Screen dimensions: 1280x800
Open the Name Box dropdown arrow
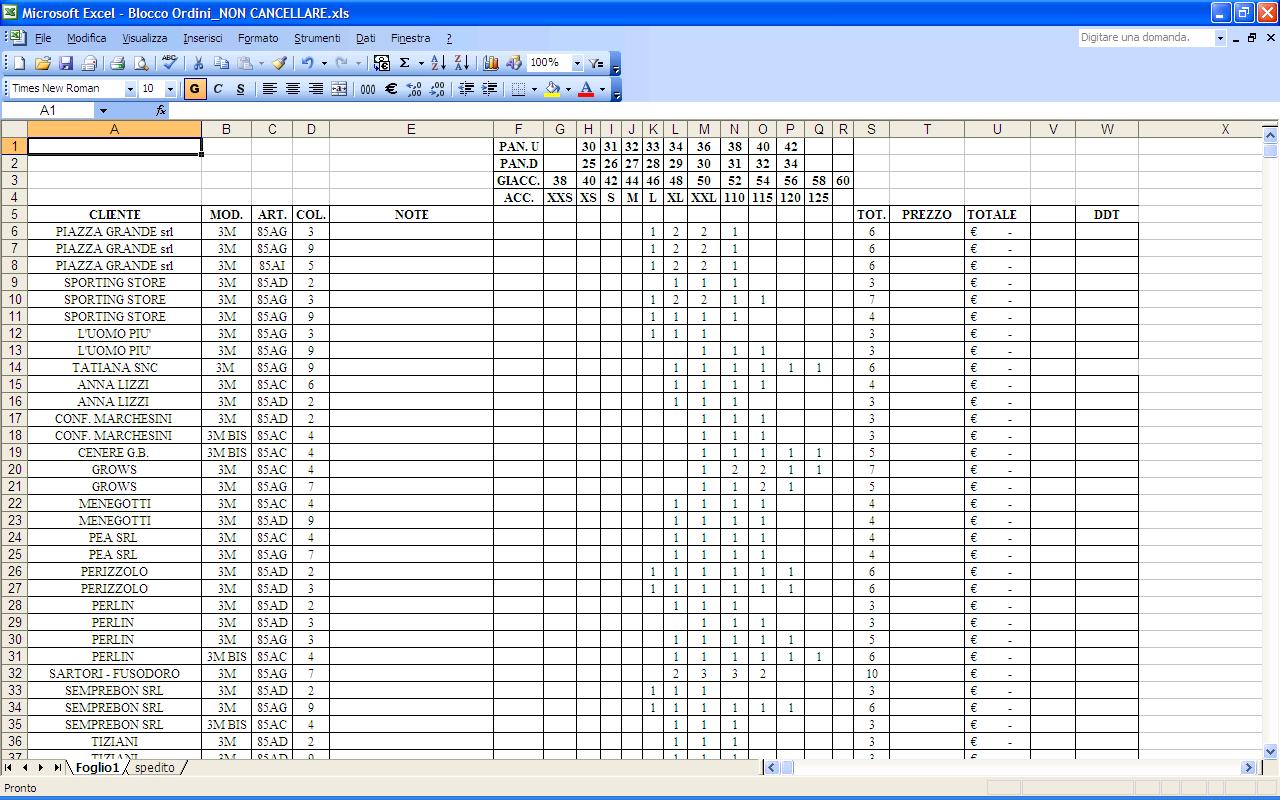tap(102, 110)
